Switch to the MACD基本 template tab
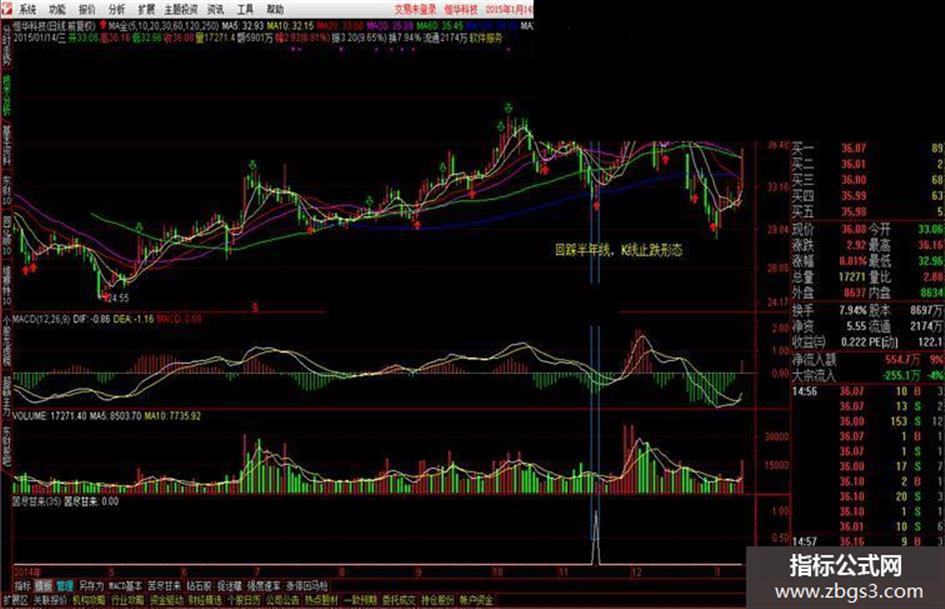The width and height of the screenshot is (945, 609). click(126, 585)
